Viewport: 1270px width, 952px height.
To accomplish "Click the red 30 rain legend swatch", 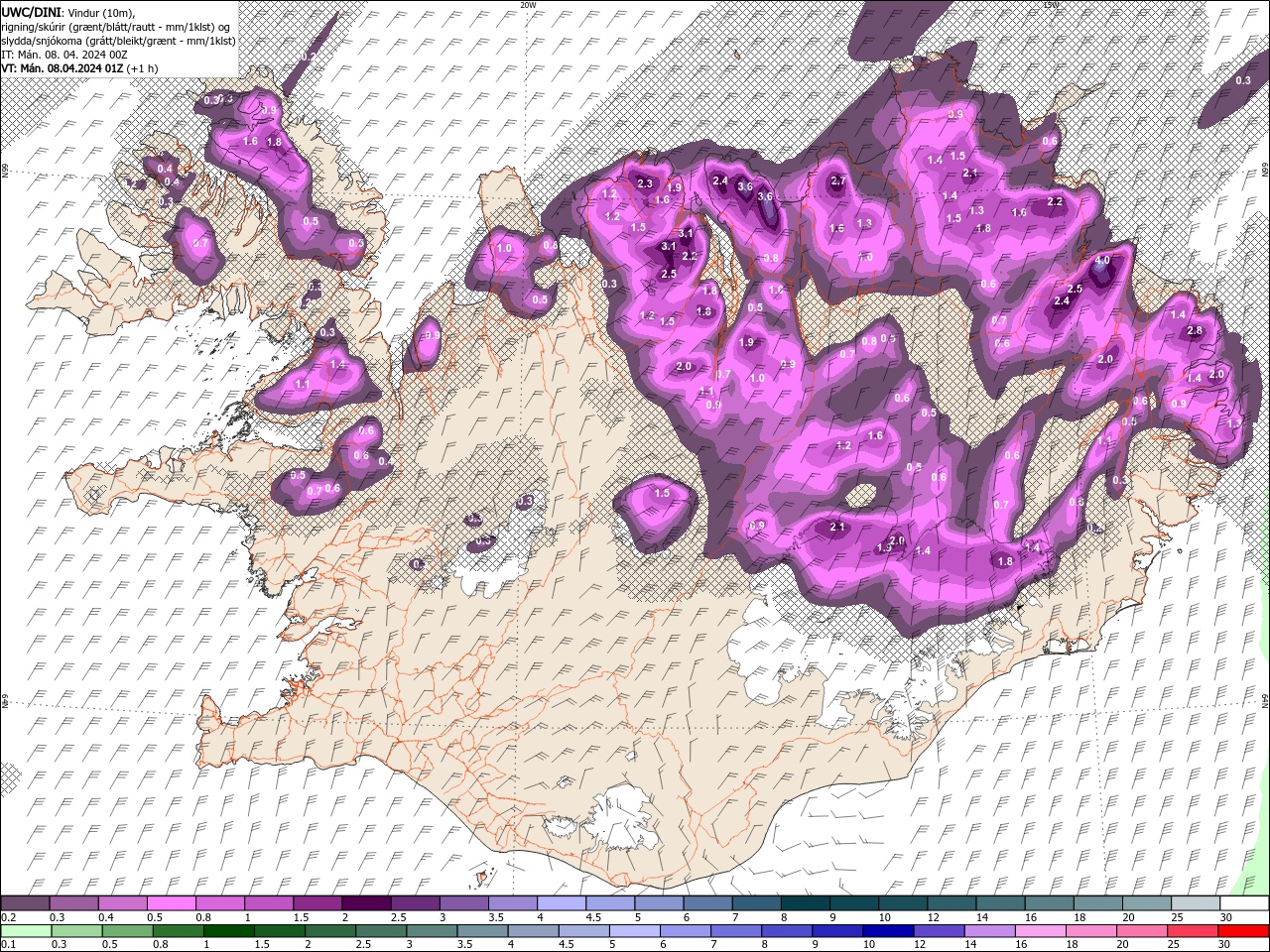I will 1243,930.
